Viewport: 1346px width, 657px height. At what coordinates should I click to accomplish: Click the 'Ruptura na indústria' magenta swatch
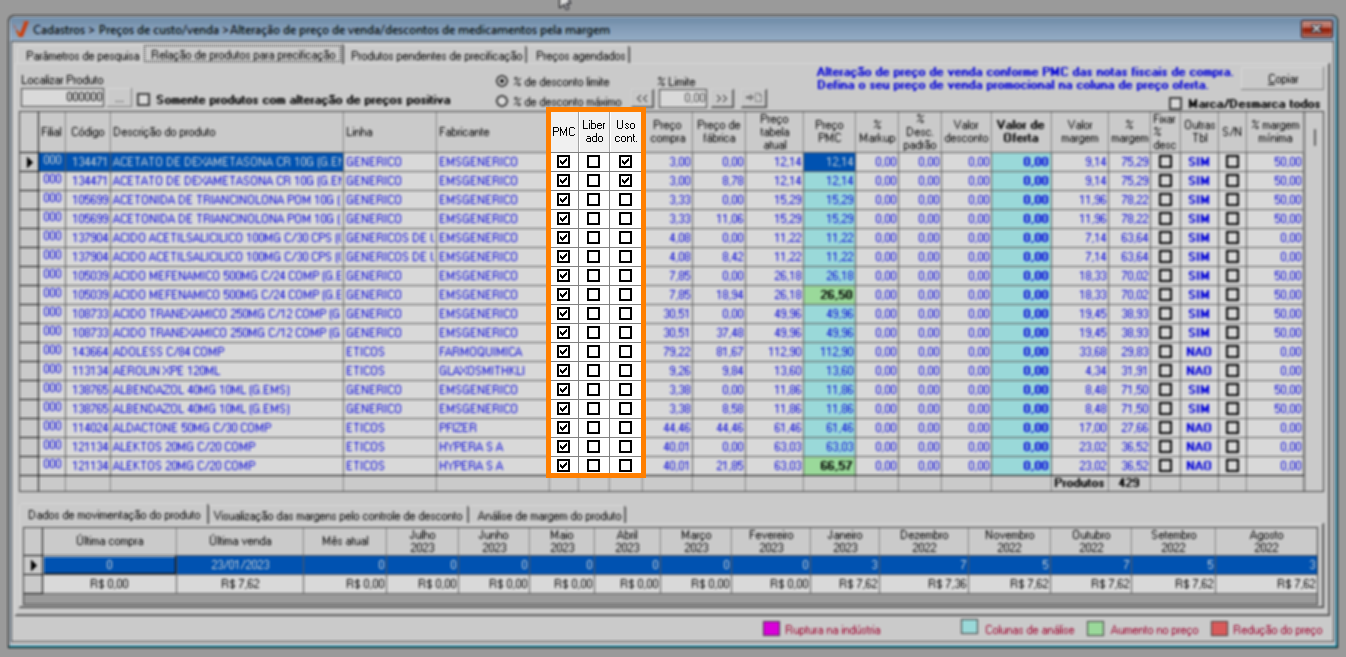(770, 629)
